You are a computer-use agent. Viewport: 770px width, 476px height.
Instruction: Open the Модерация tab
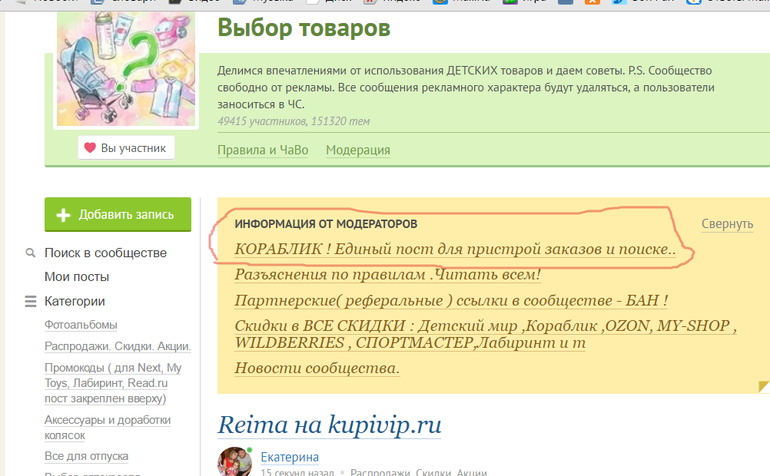coord(357,150)
